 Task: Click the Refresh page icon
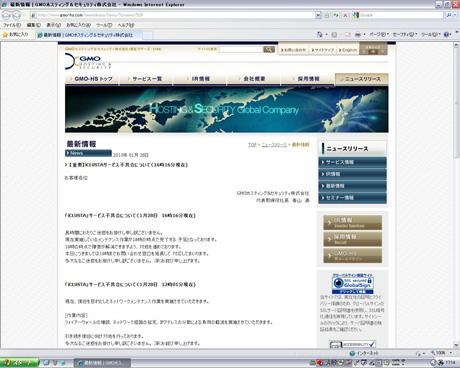tap(336, 15)
